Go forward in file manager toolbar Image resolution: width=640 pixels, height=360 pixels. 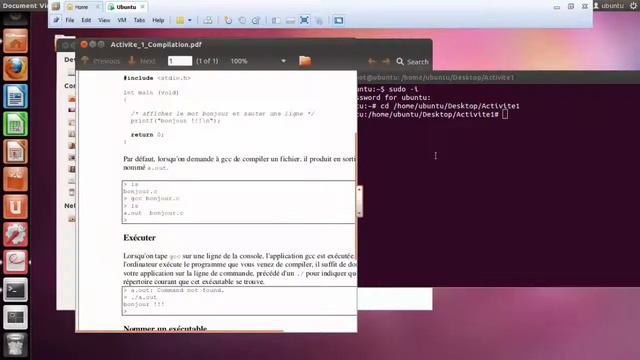coord(386,62)
